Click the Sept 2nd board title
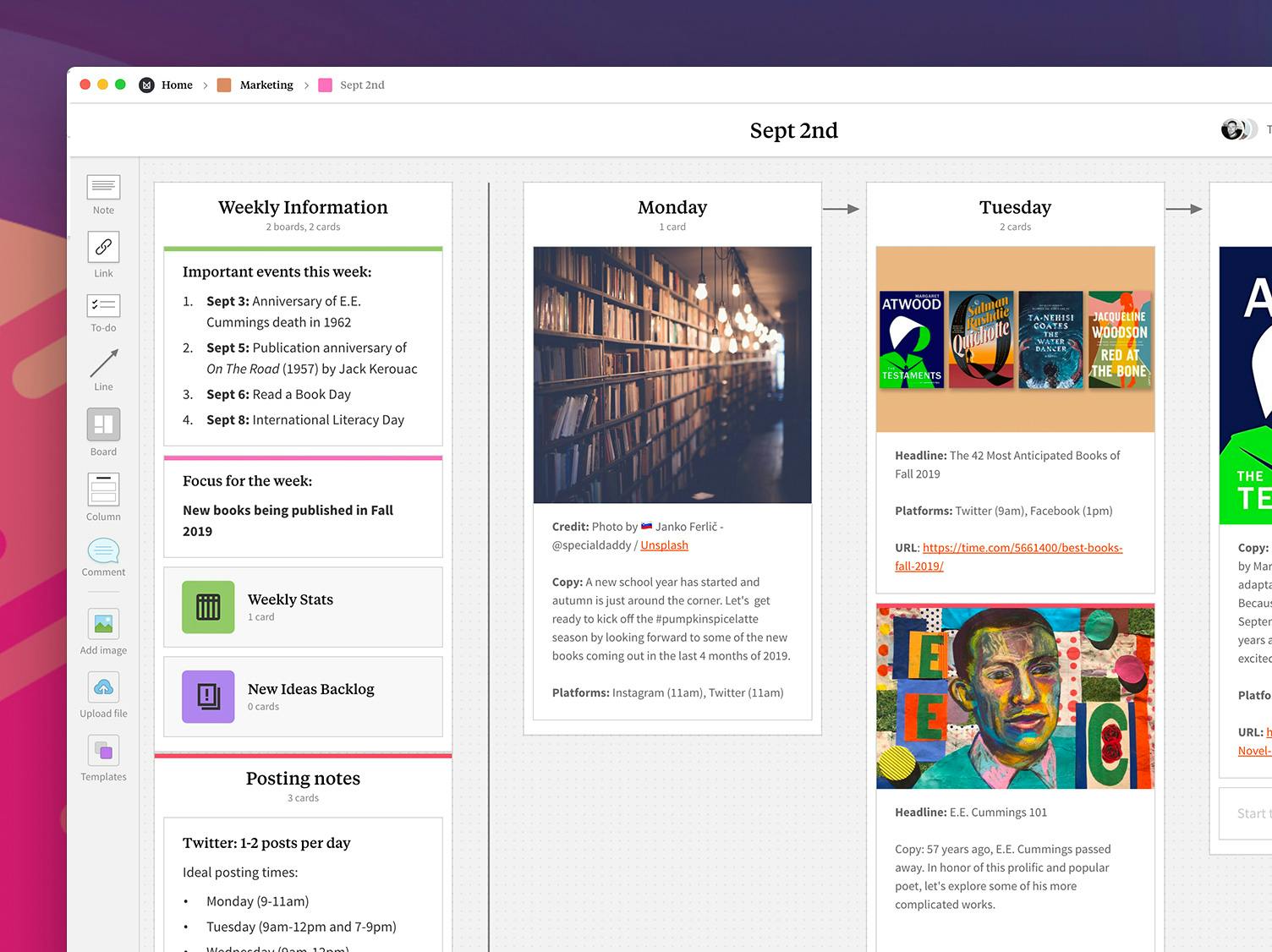The width and height of the screenshot is (1272, 952). click(793, 130)
